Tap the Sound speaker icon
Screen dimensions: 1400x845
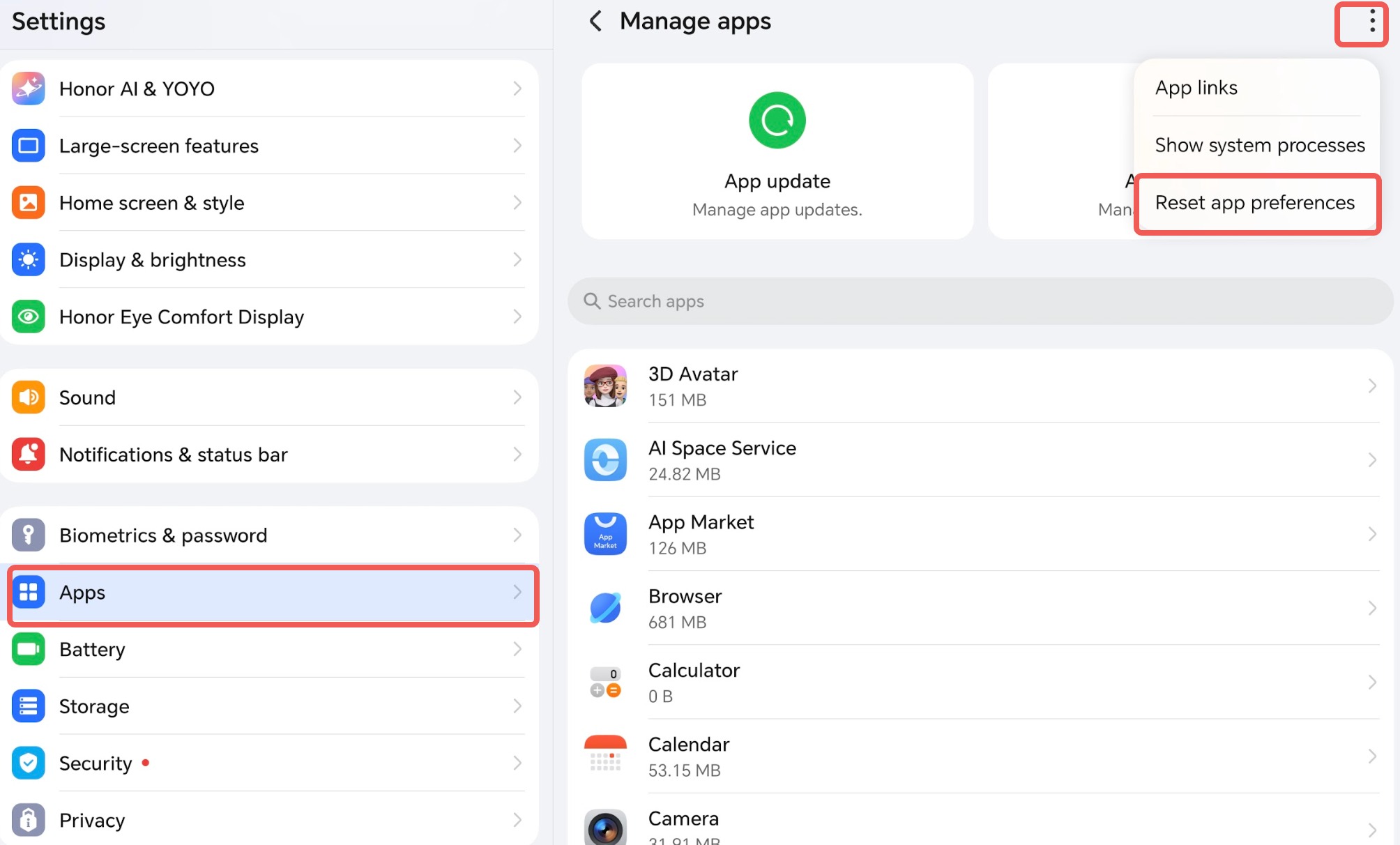click(29, 397)
